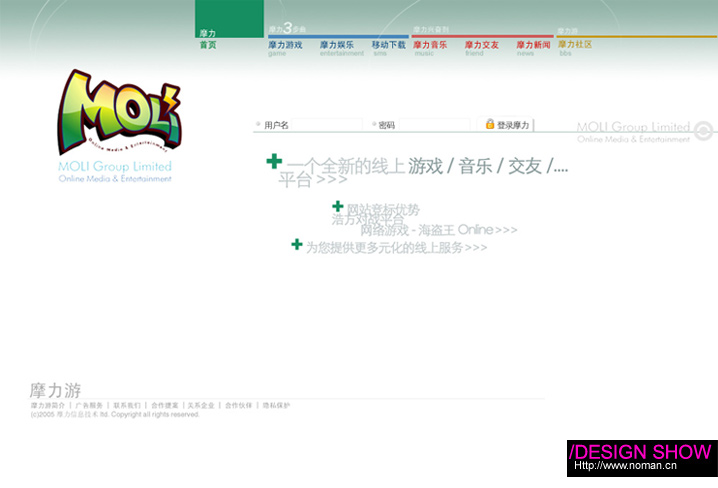Screen dimensions: 718x488
Task: Visit 摩力社区 bbs community
Action: [x=575, y=45]
